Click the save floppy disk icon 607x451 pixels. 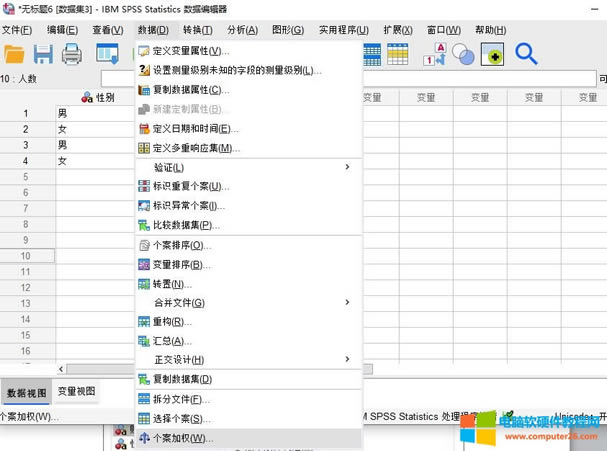click(43, 54)
